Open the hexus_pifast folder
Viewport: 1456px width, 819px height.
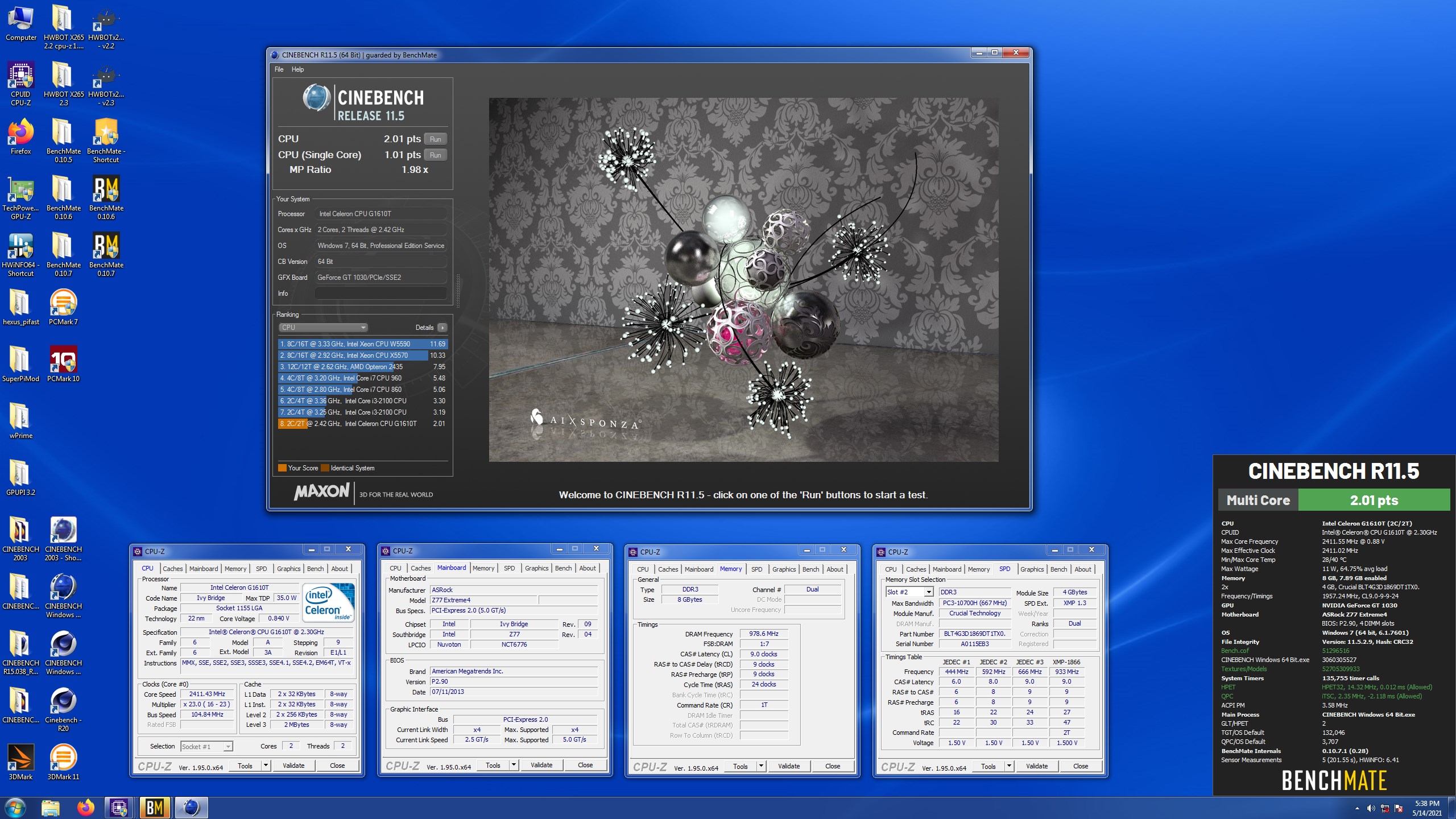coord(20,307)
